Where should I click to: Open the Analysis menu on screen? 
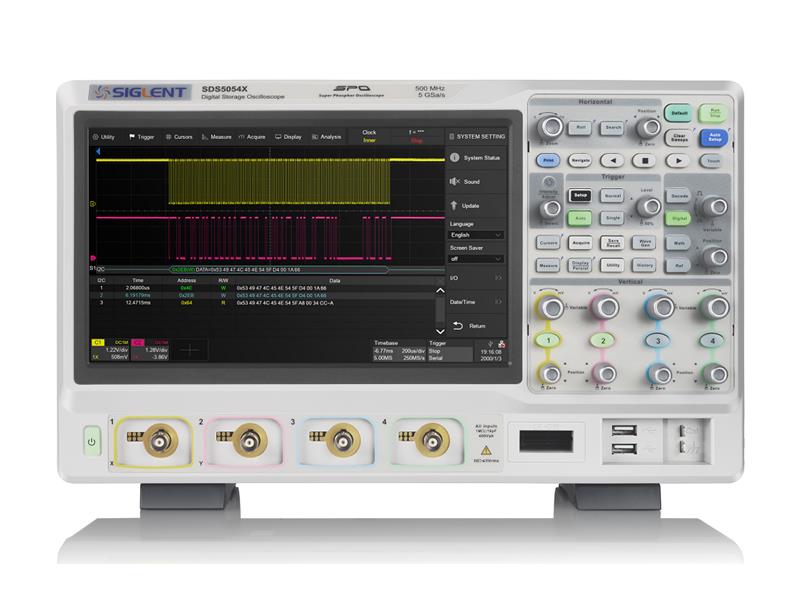click(x=326, y=136)
